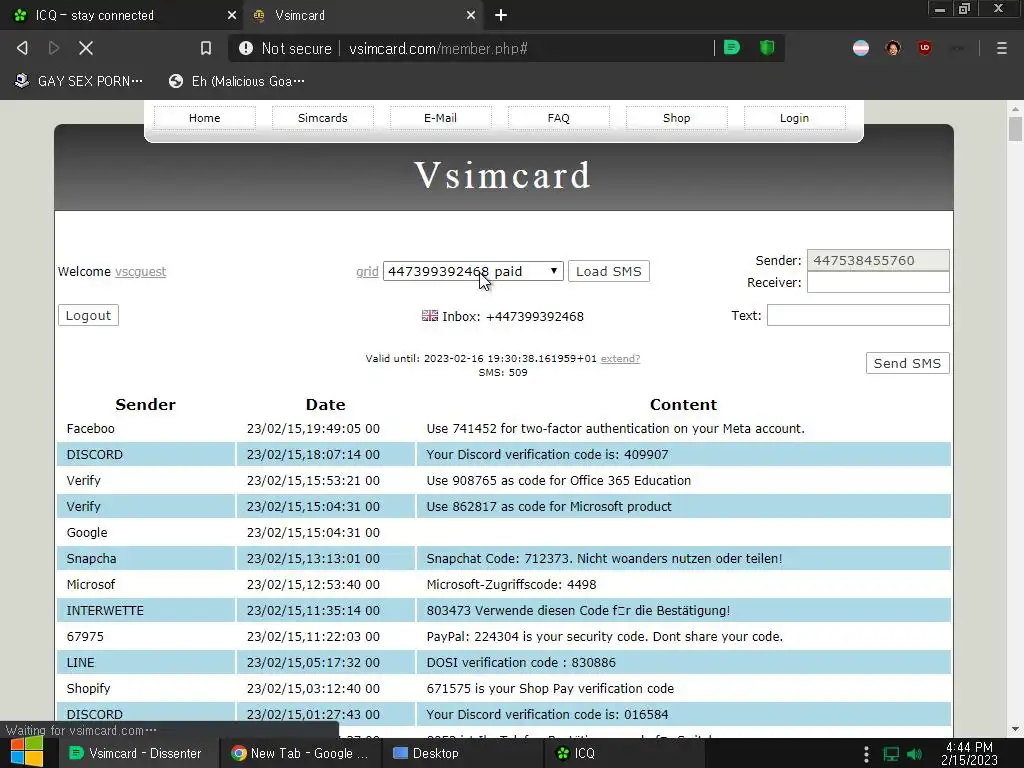Stop page loading with the X icon
Screen dimensions: 1024x768
pos(86,48)
